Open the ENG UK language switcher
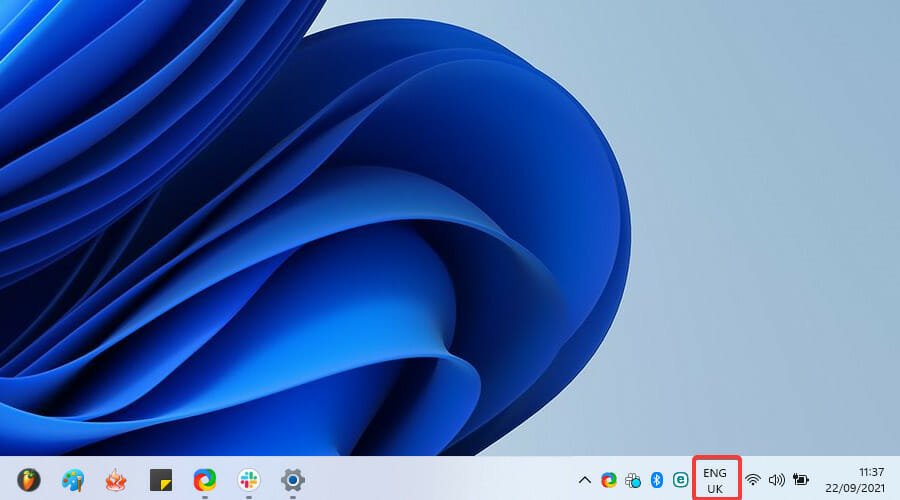The width and height of the screenshot is (900, 500). click(715, 480)
